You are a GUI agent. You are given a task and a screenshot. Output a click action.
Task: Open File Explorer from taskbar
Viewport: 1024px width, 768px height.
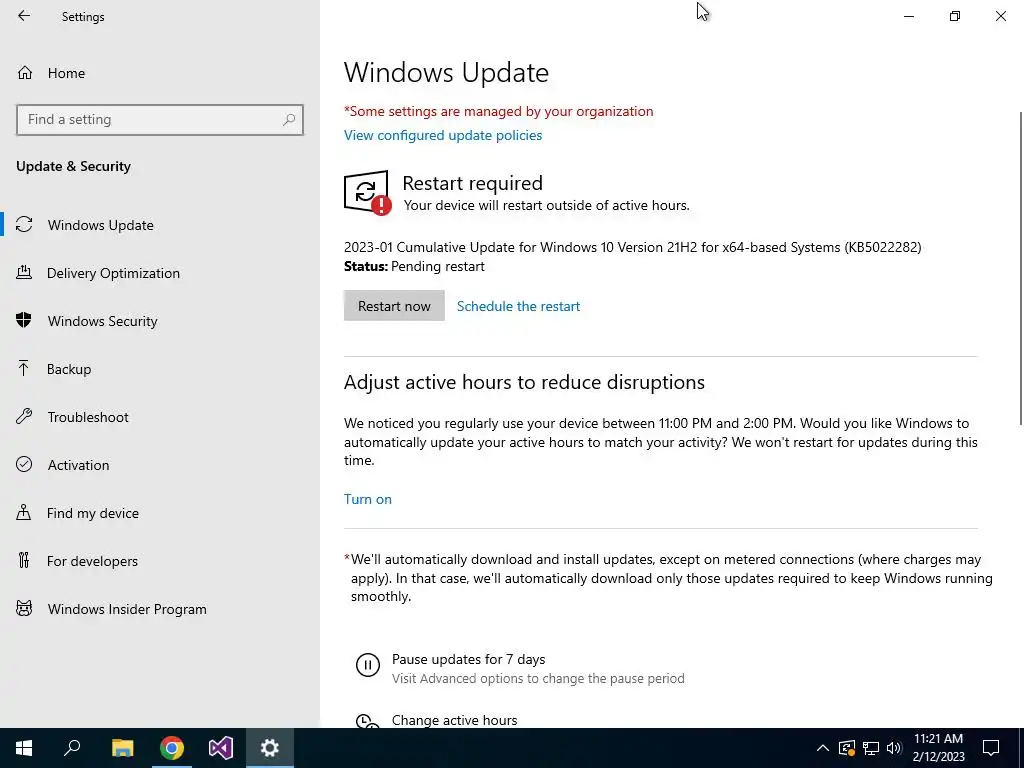point(122,748)
